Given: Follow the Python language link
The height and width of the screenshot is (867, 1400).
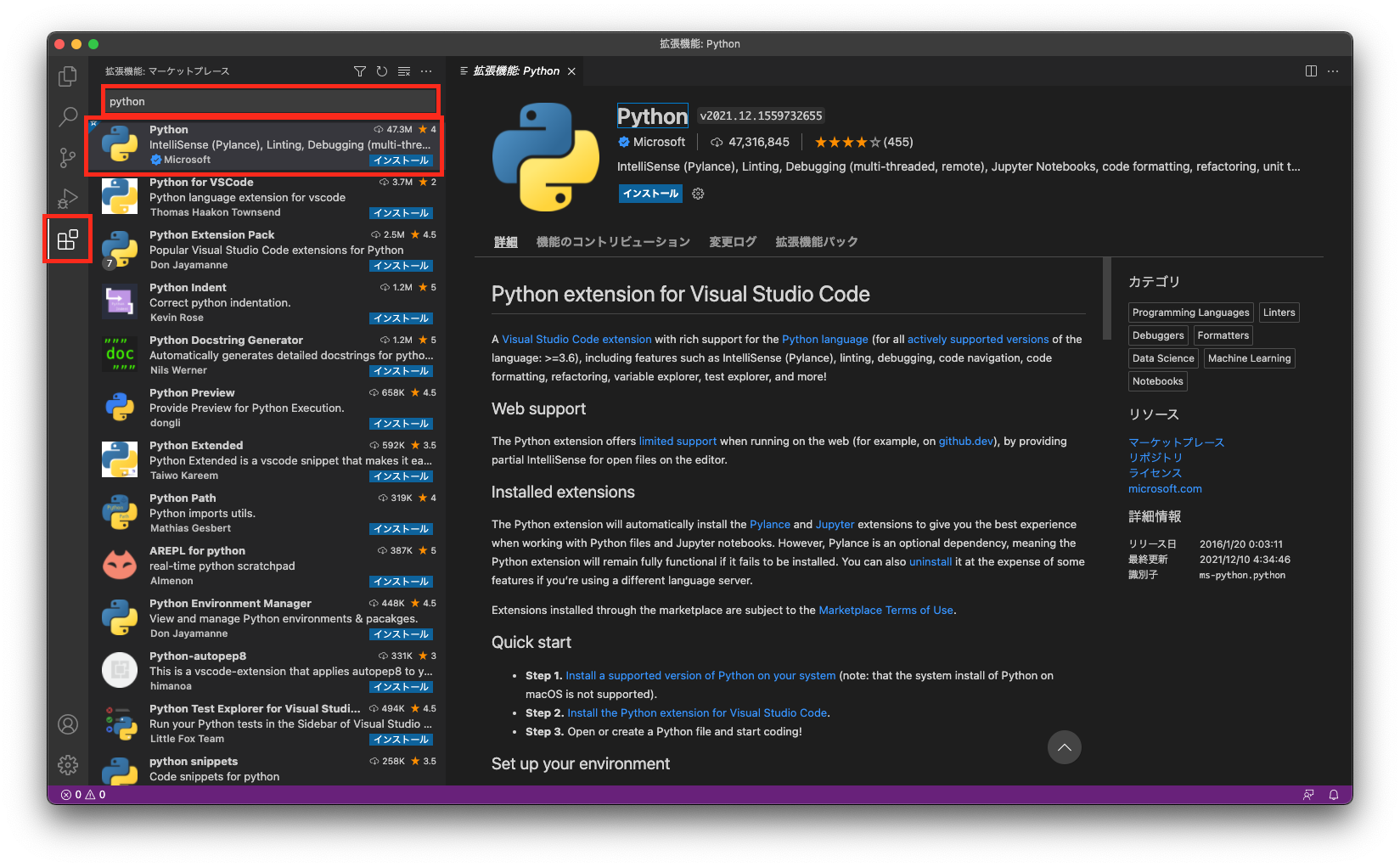Looking at the screenshot, I should [824, 339].
